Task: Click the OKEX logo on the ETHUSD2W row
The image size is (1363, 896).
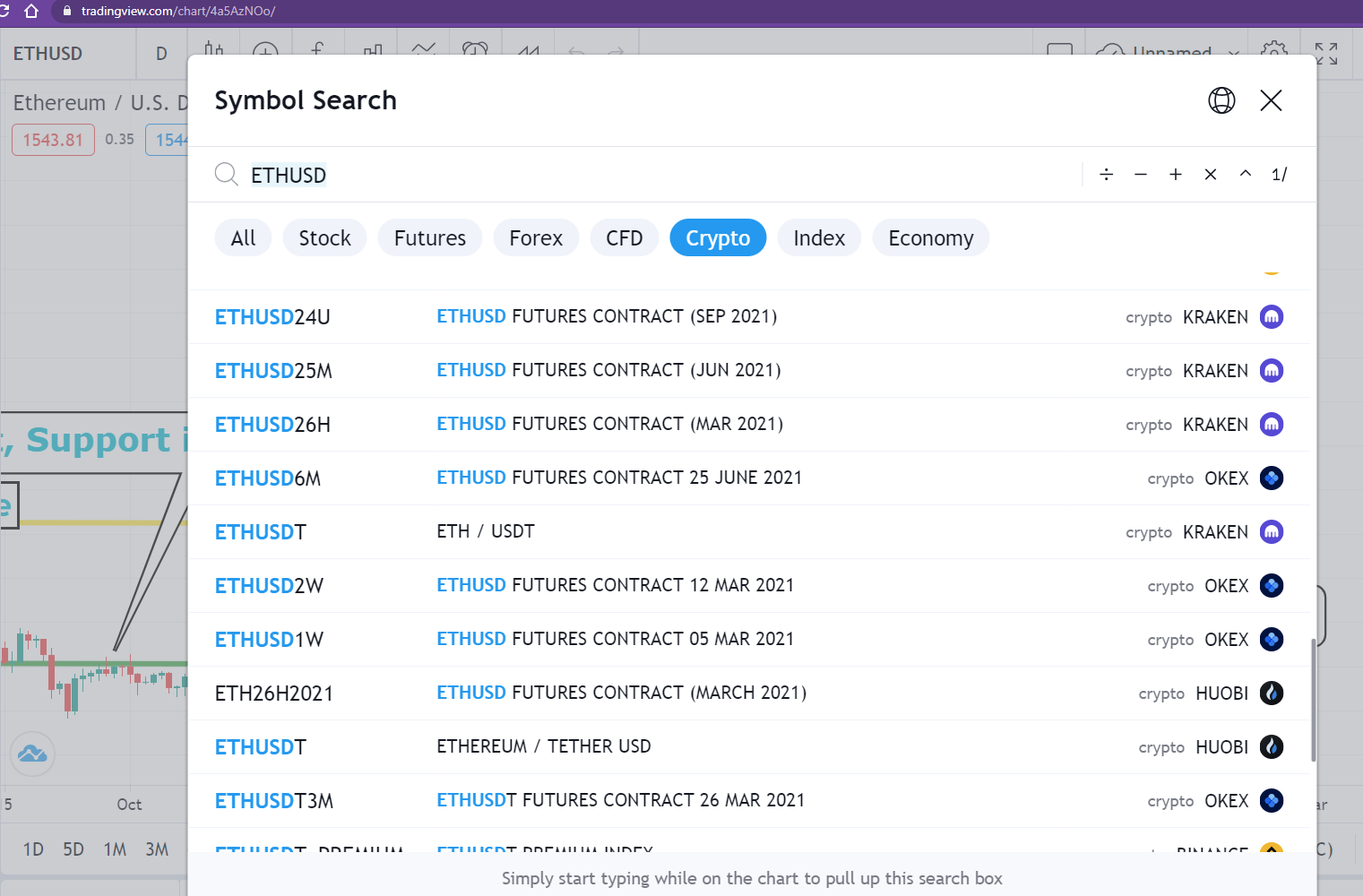Action: point(1272,585)
